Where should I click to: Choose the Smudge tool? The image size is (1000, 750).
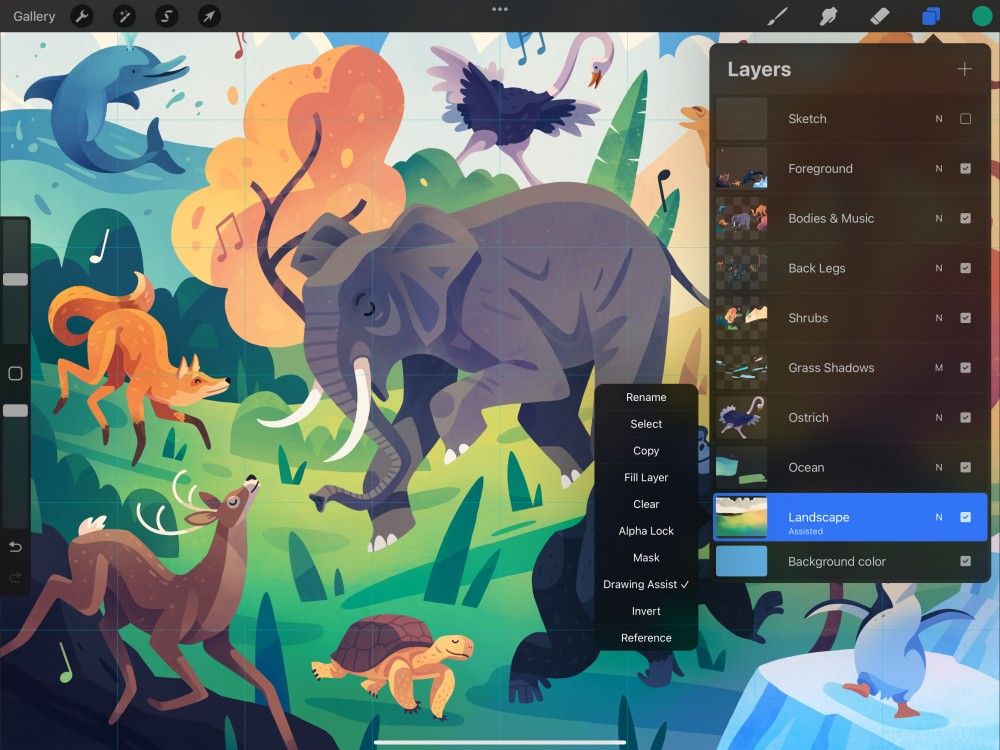[x=829, y=16]
